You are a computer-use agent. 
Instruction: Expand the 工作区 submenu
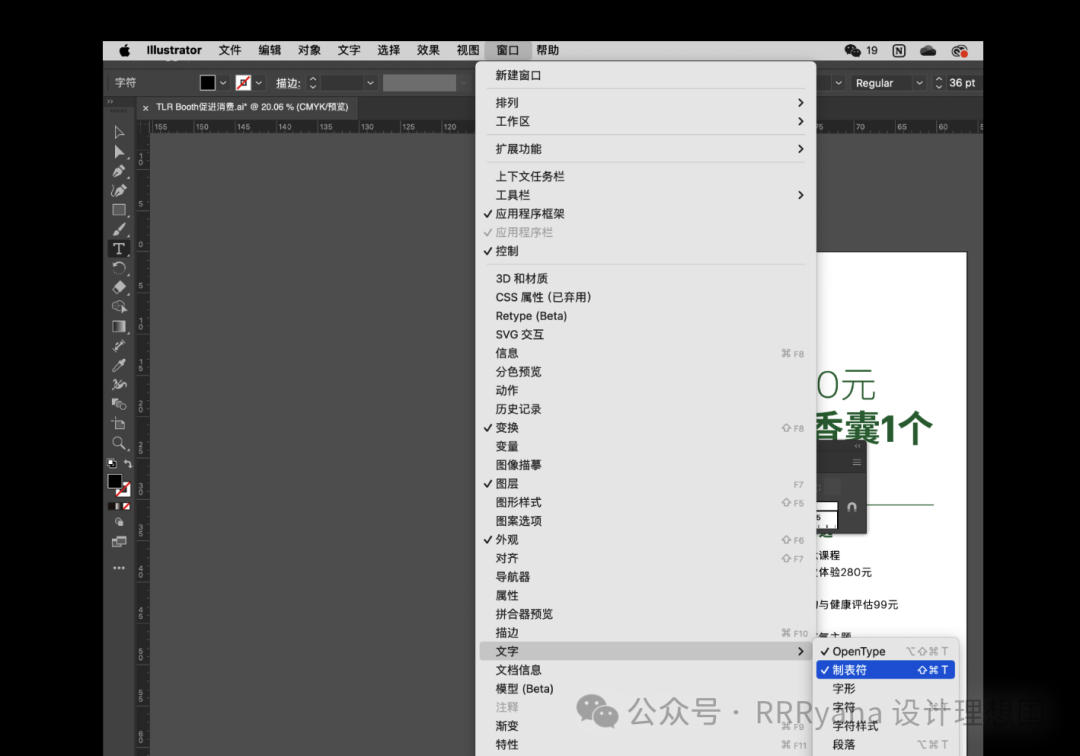coord(645,121)
